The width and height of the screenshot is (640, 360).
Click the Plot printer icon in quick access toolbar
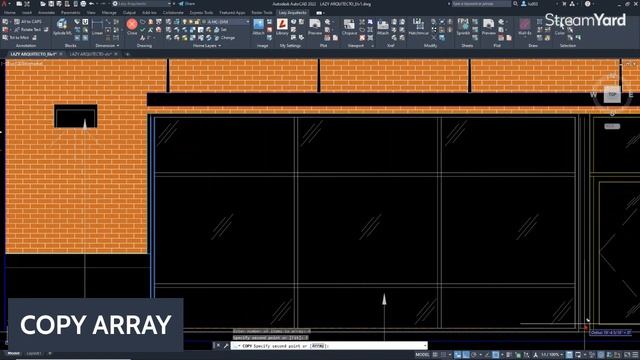tap(83, 4)
